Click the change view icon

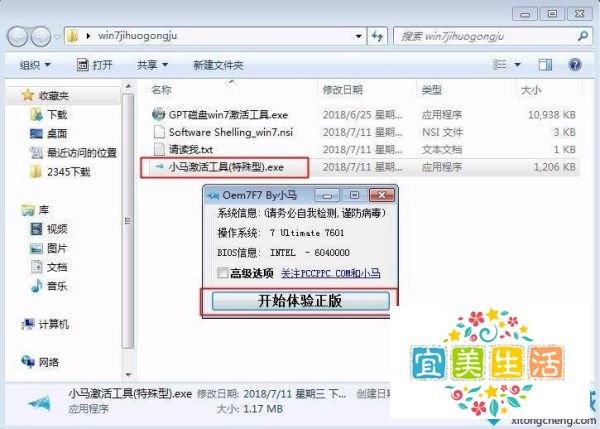(499, 65)
